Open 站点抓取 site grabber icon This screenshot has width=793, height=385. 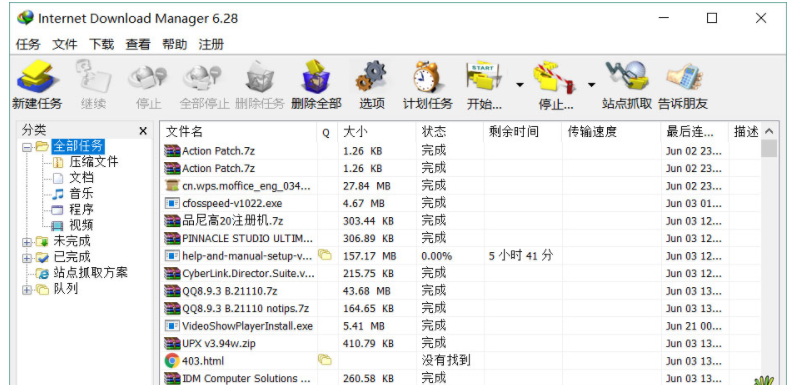[627, 77]
